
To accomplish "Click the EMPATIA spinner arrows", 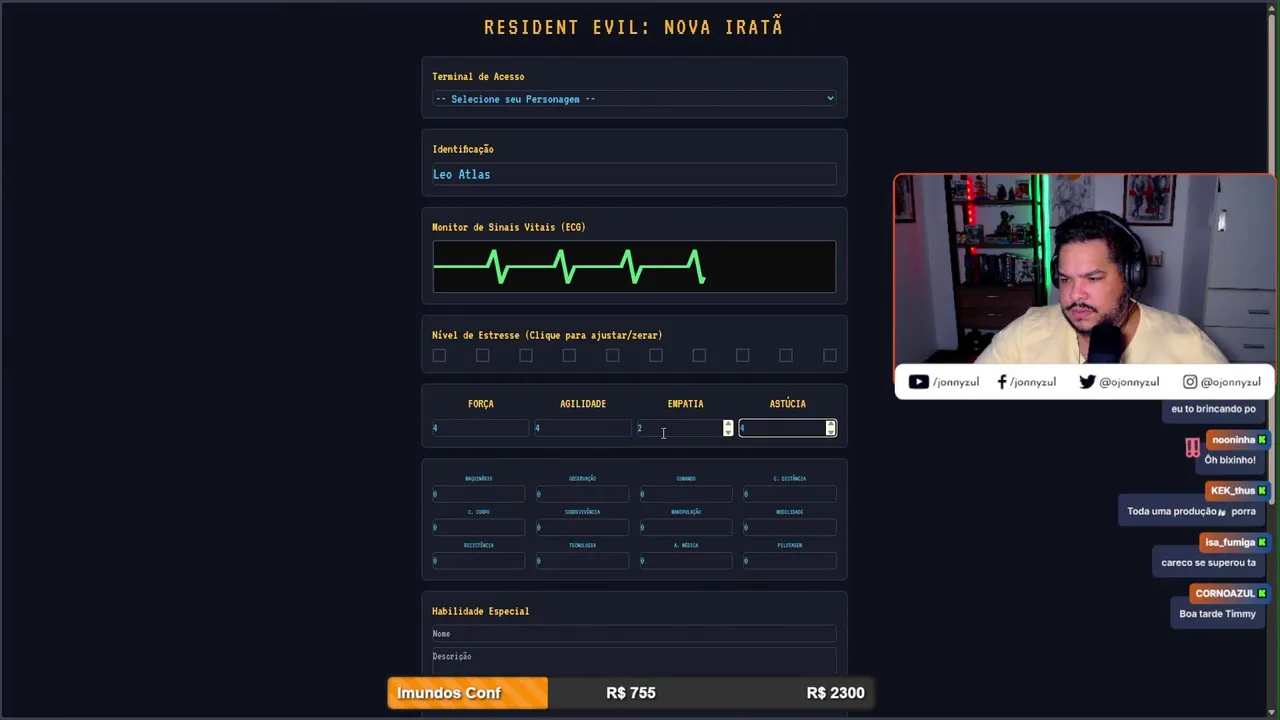I will (728, 428).
